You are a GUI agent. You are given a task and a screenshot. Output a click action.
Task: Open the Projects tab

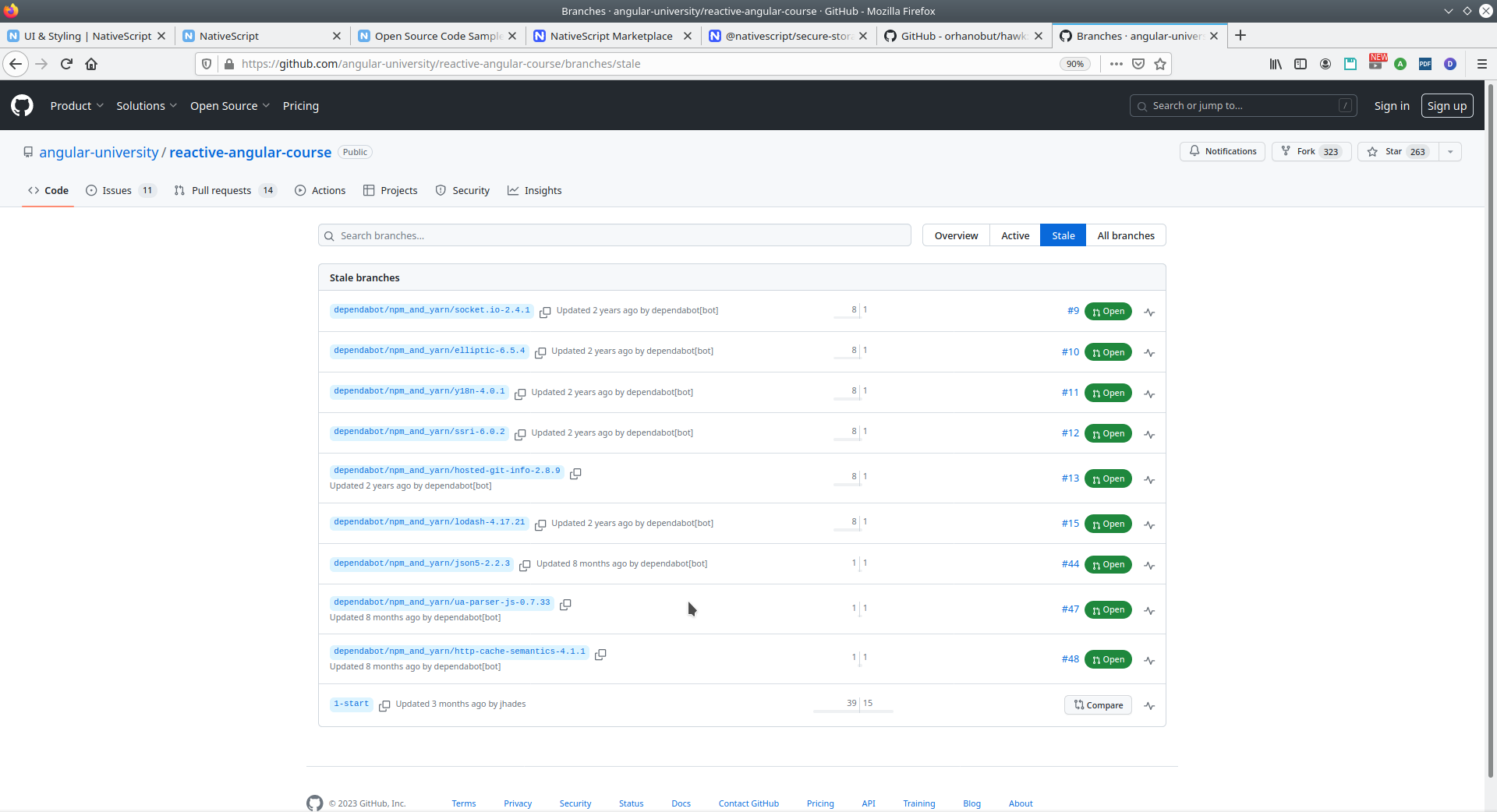391,190
